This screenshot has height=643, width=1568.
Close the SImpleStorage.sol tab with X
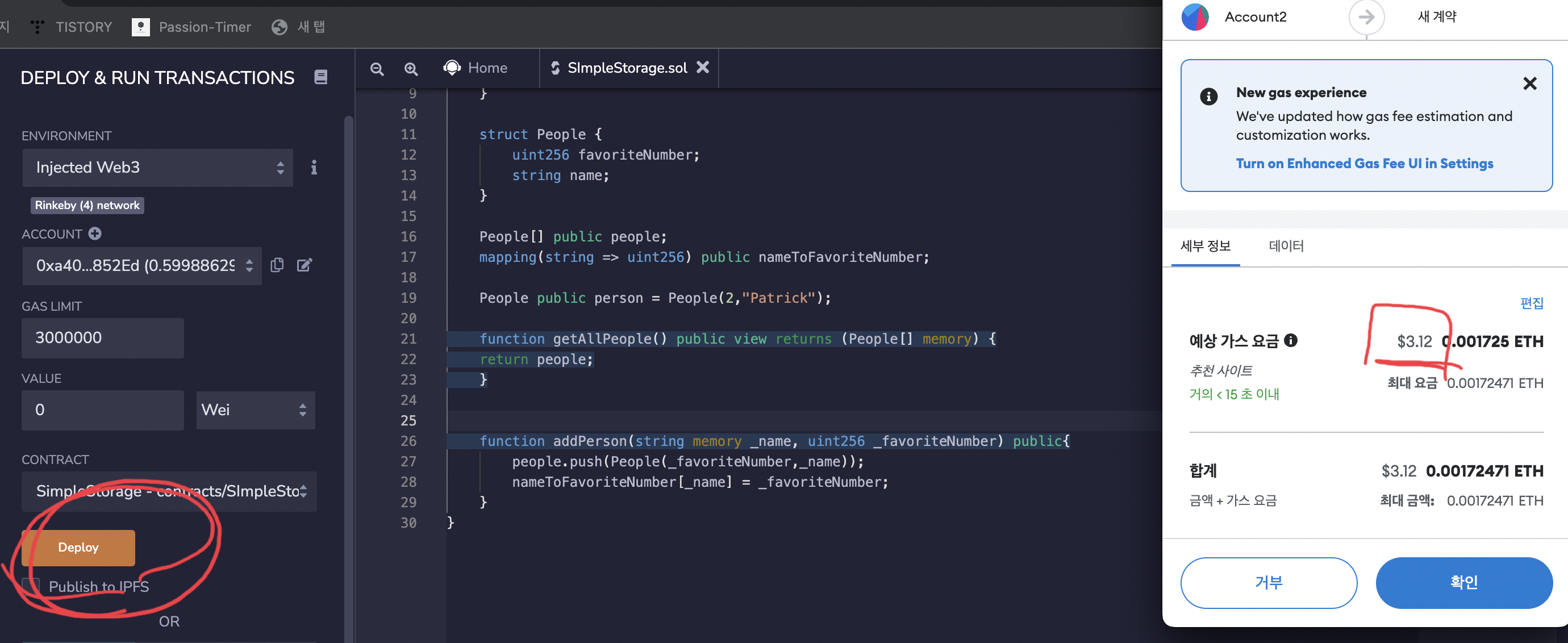click(702, 68)
